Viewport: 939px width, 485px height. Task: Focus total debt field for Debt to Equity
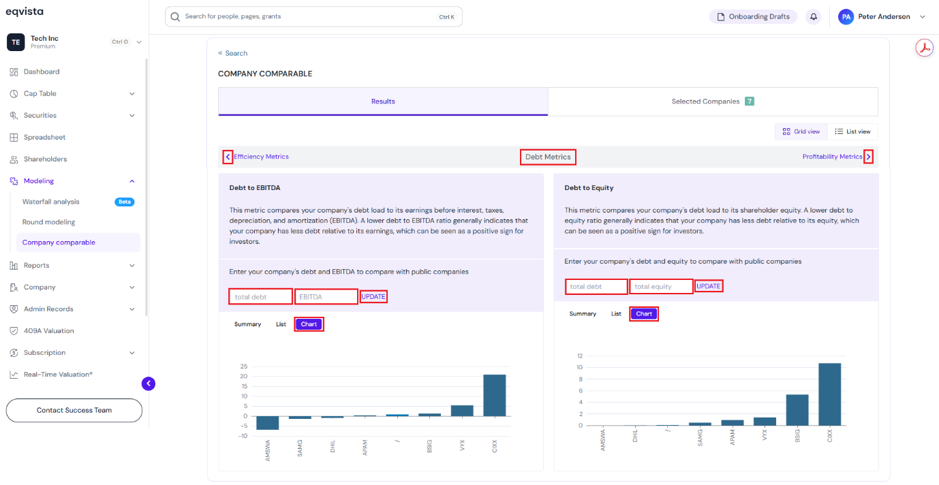click(596, 287)
